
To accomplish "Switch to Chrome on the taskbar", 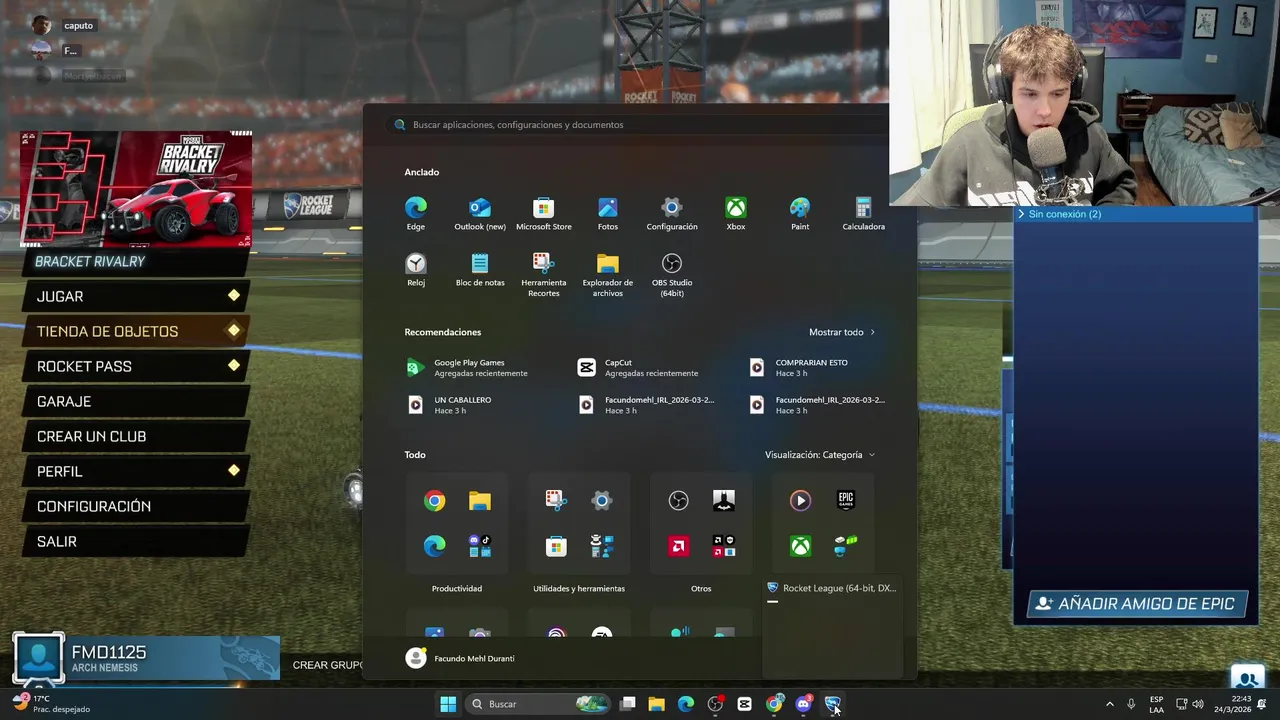I will (x=774, y=704).
